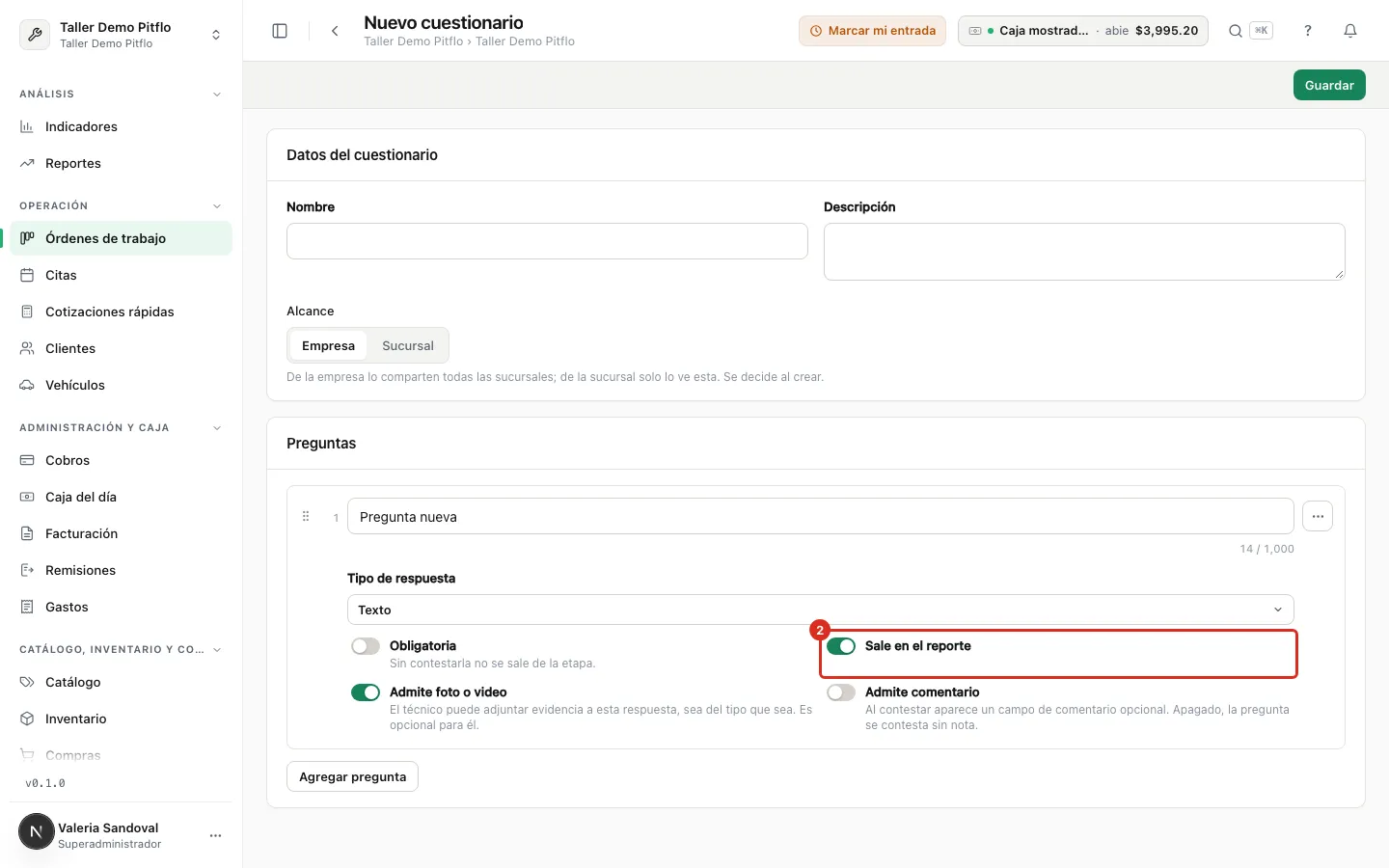Click the Nombre input field
Viewport: 1389px width, 868px height.
click(547, 241)
